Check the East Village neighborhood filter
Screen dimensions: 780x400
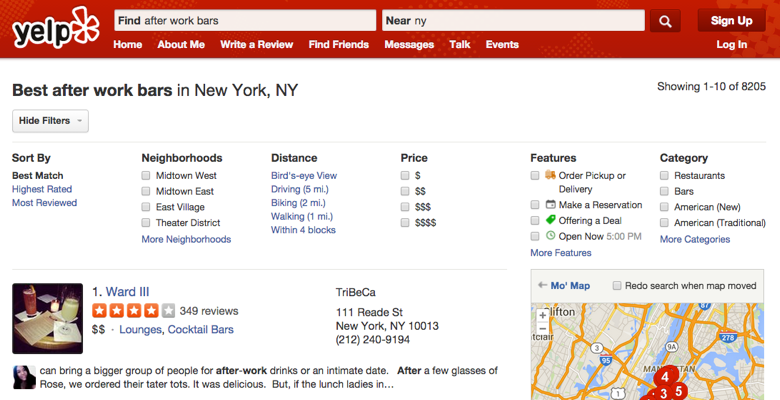pos(146,207)
